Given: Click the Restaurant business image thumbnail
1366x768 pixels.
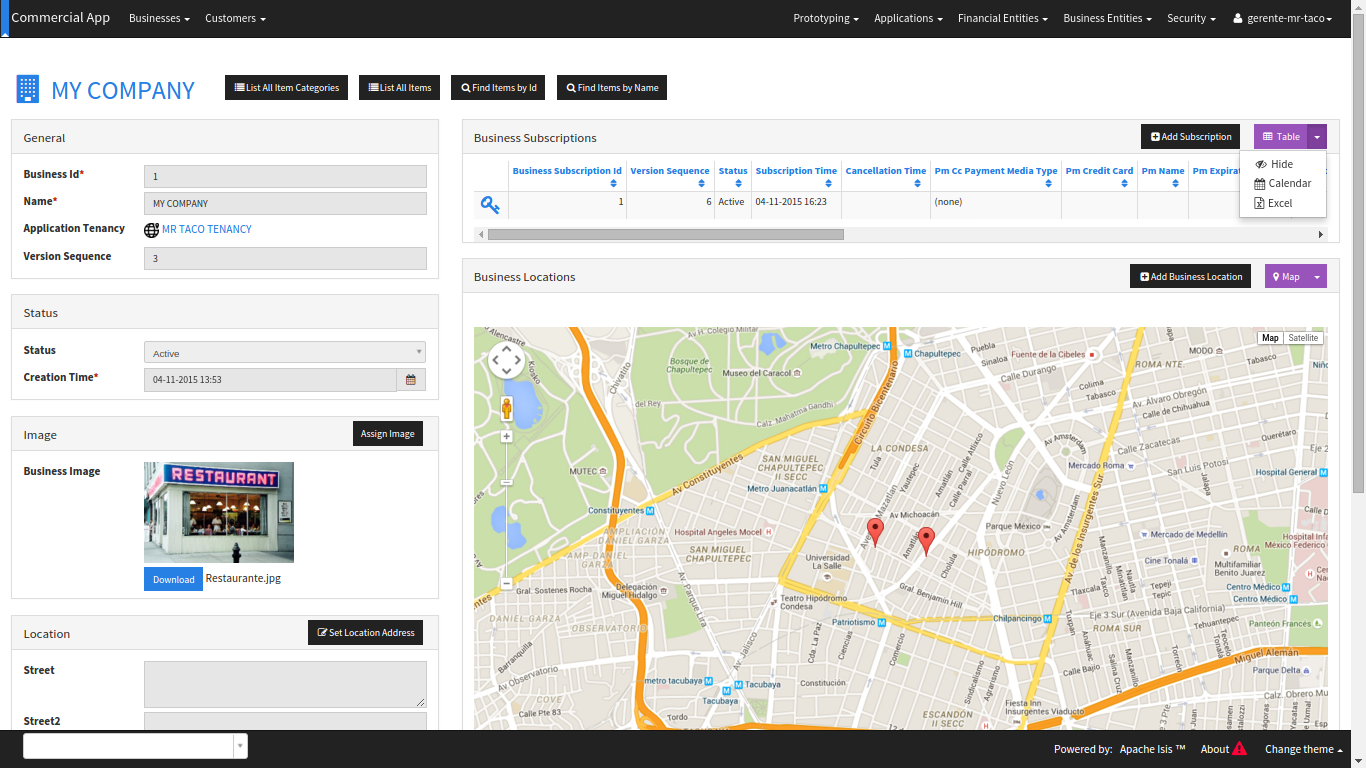Looking at the screenshot, I should click(x=219, y=512).
